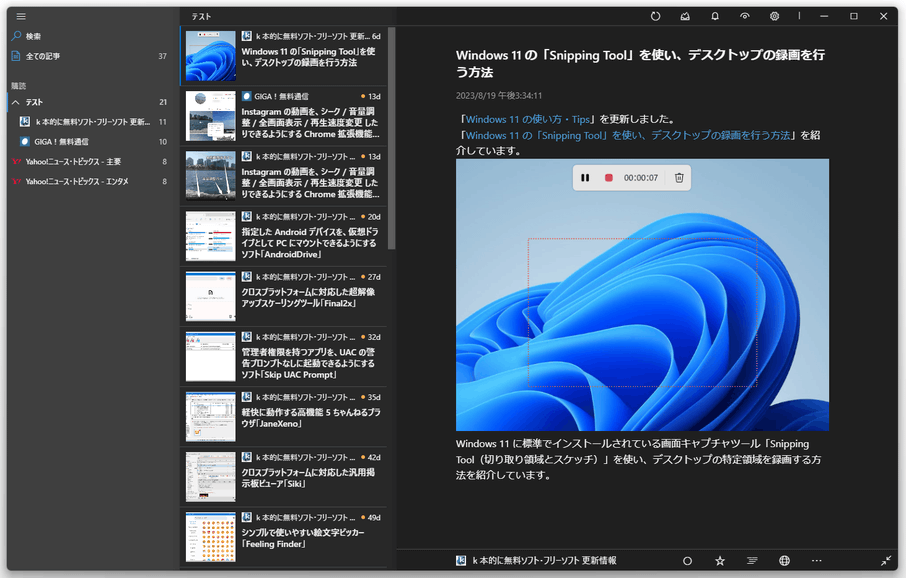Select the GIGA！無料通信 feed in sidebar
The width and height of the screenshot is (906, 578).
click(x=92, y=142)
